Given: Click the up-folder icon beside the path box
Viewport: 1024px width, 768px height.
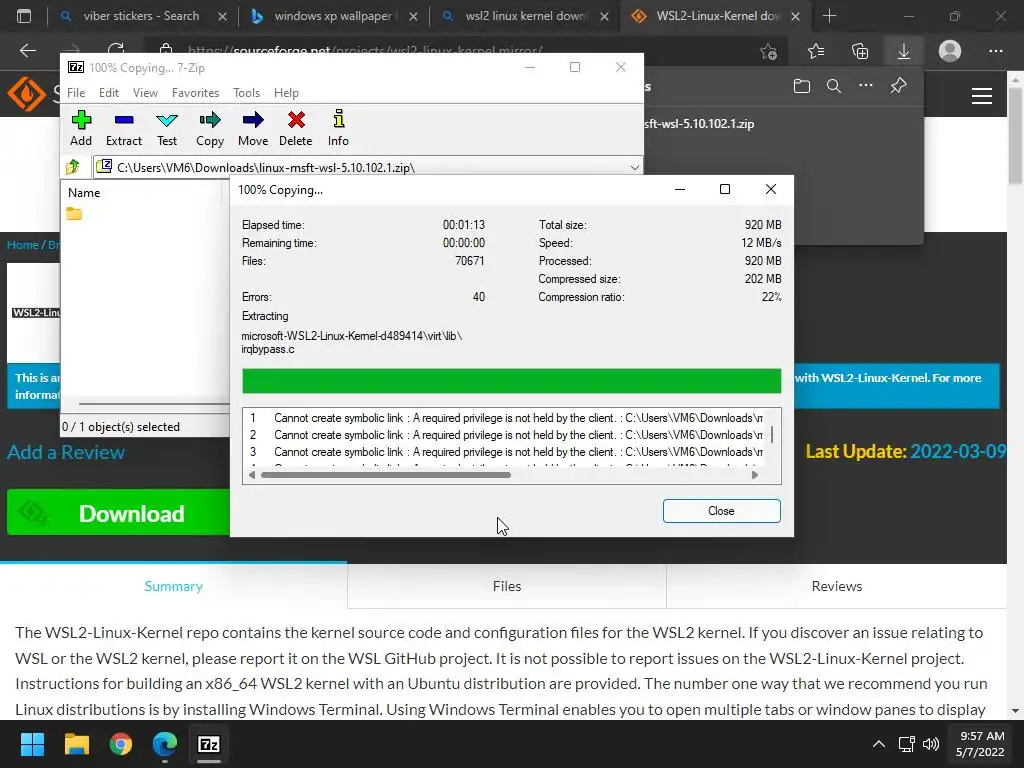Looking at the screenshot, I should point(72,167).
